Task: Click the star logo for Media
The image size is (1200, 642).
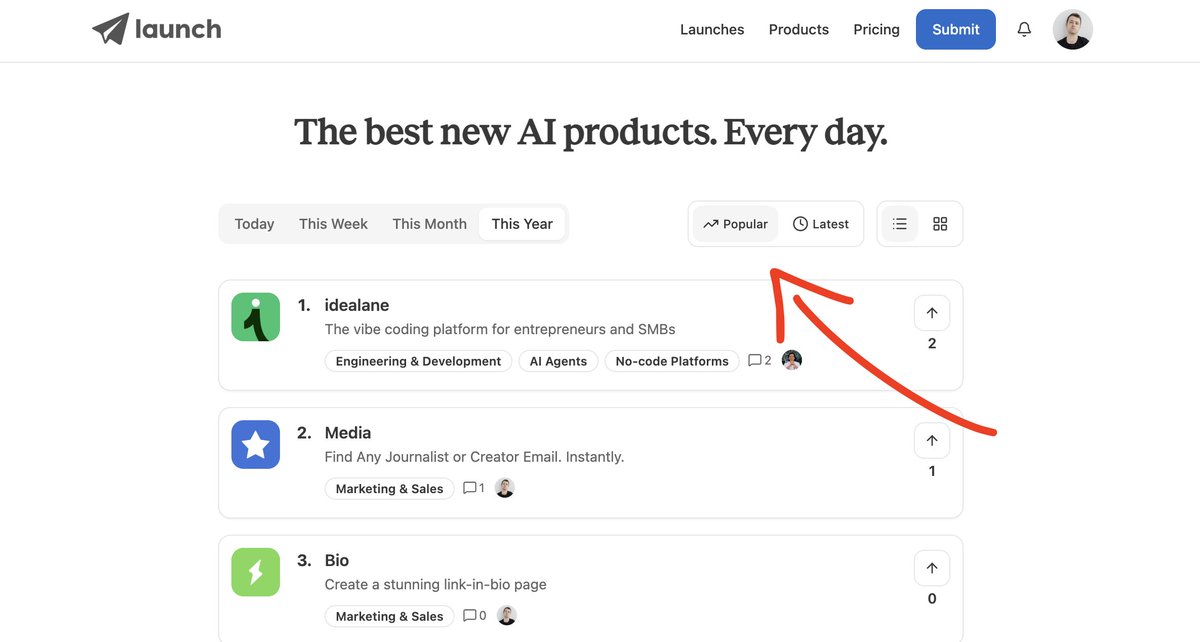Action: (255, 444)
